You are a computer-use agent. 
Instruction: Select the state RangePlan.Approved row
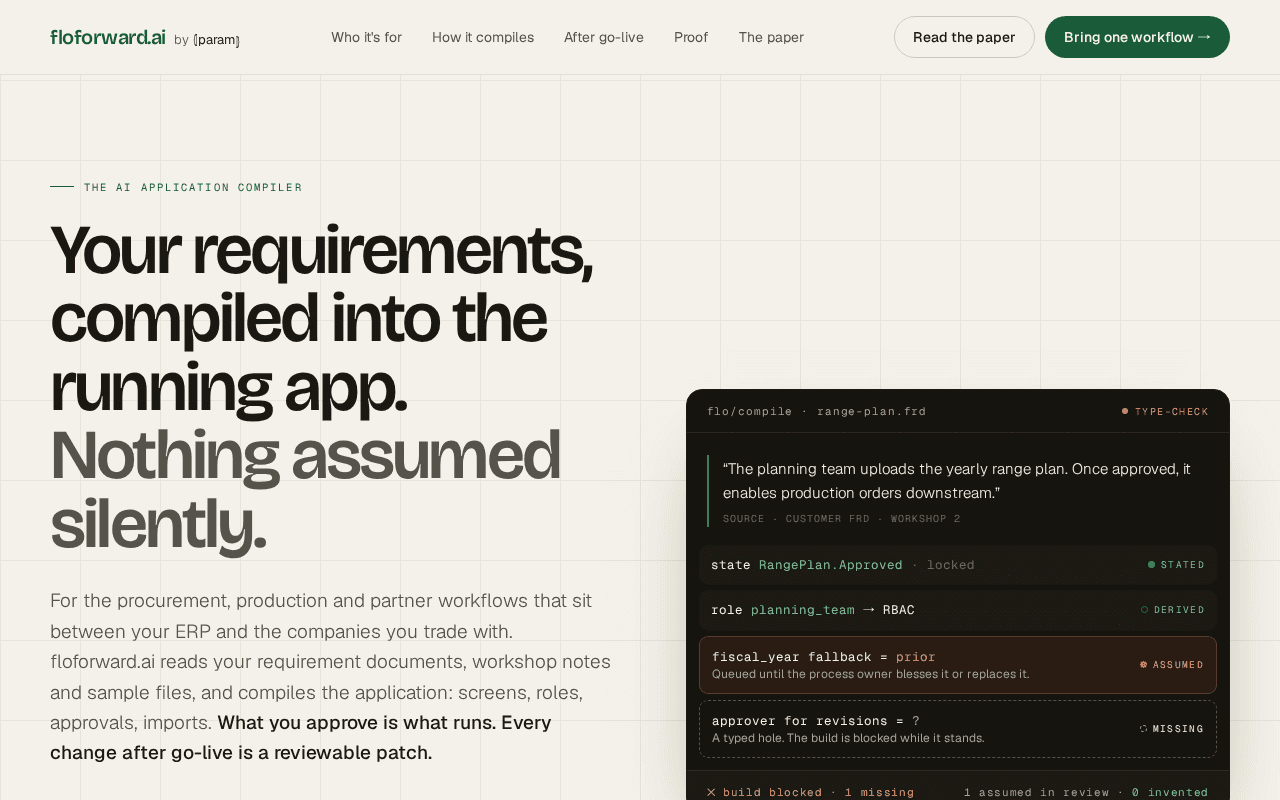coord(958,565)
